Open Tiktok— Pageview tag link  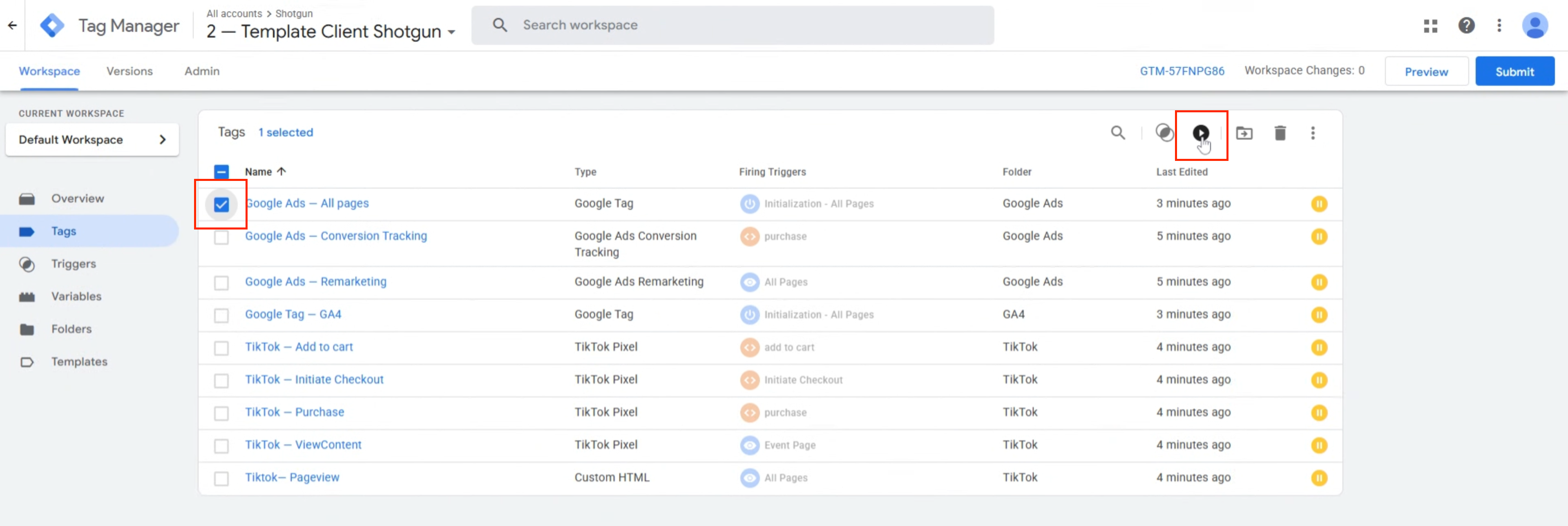point(292,478)
